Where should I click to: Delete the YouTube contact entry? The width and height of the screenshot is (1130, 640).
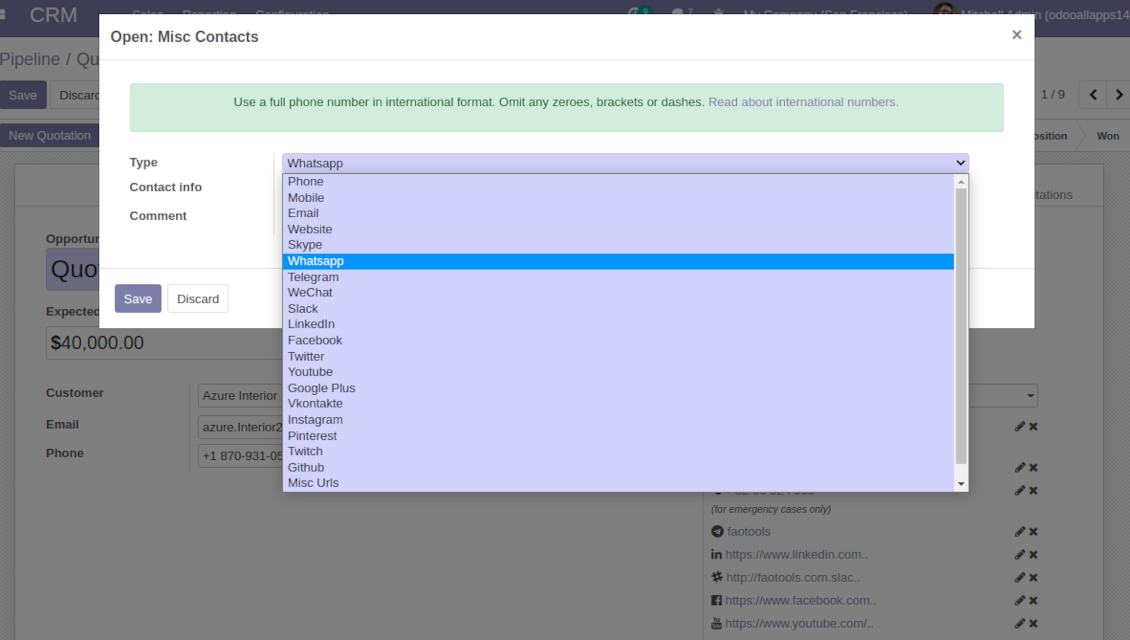tap(1033, 623)
